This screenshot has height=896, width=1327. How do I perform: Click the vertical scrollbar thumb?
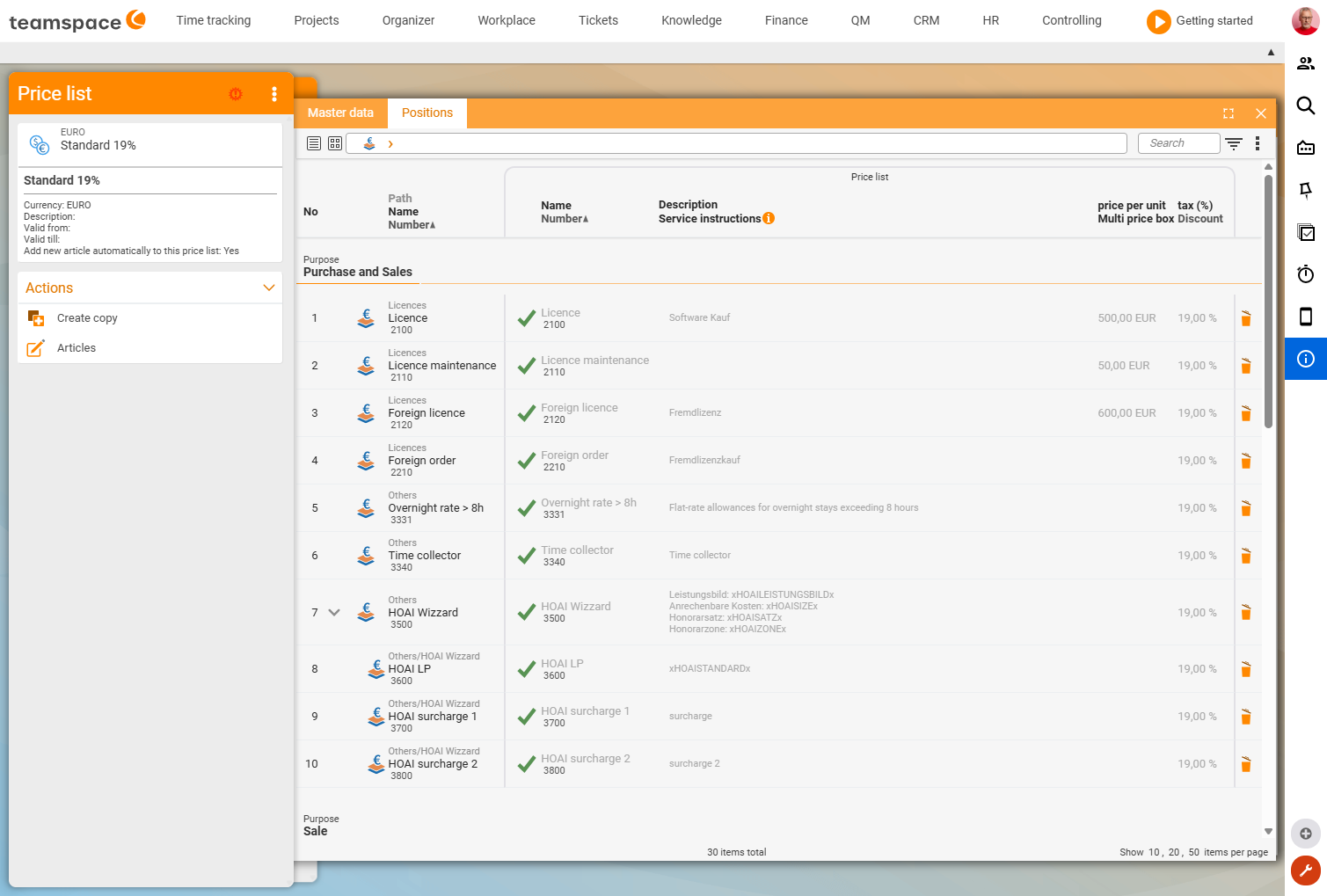[x=1268, y=302]
